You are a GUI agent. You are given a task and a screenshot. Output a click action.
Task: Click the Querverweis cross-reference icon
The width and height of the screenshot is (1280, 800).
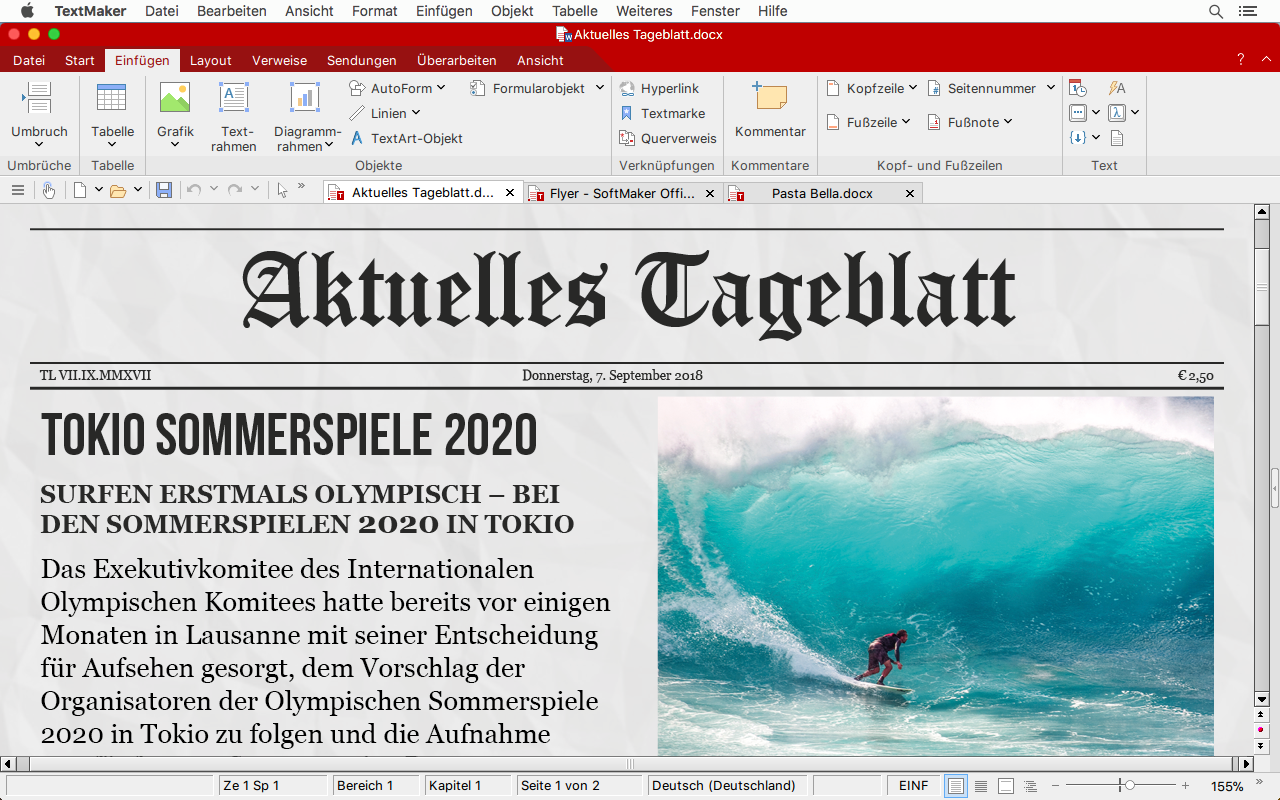coord(627,138)
